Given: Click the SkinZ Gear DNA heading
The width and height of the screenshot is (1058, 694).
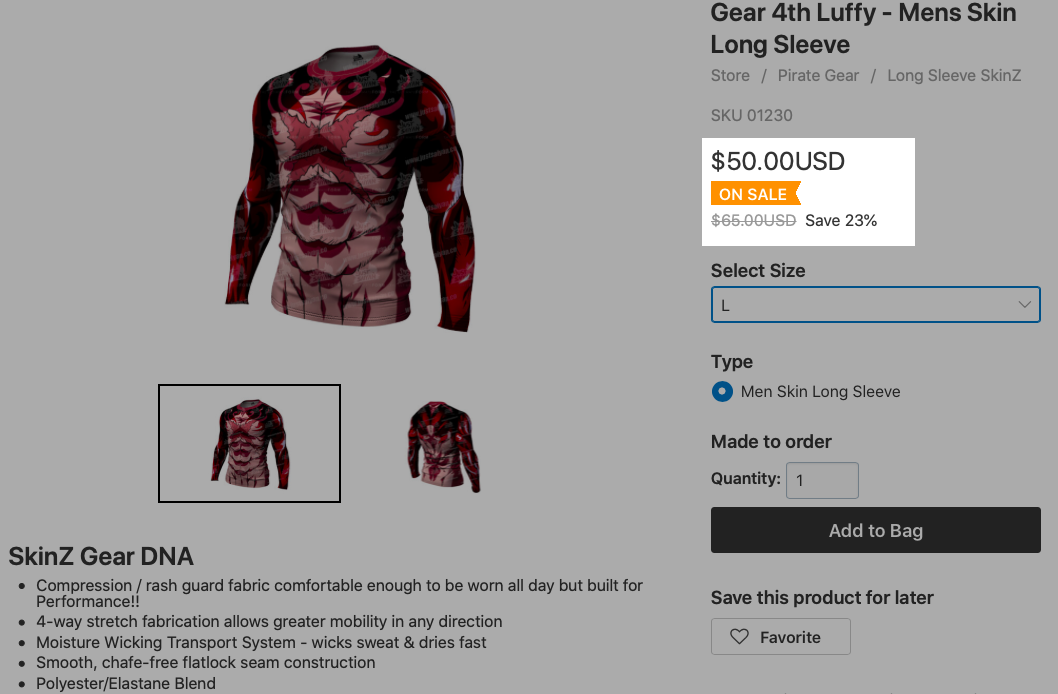Looking at the screenshot, I should click(101, 556).
